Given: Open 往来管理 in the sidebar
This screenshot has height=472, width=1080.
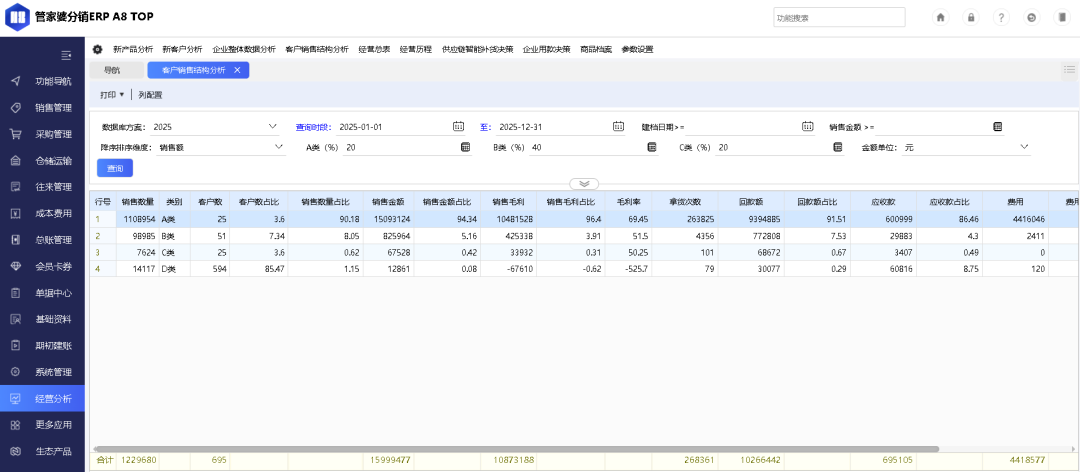Looking at the screenshot, I should click(x=42, y=187).
